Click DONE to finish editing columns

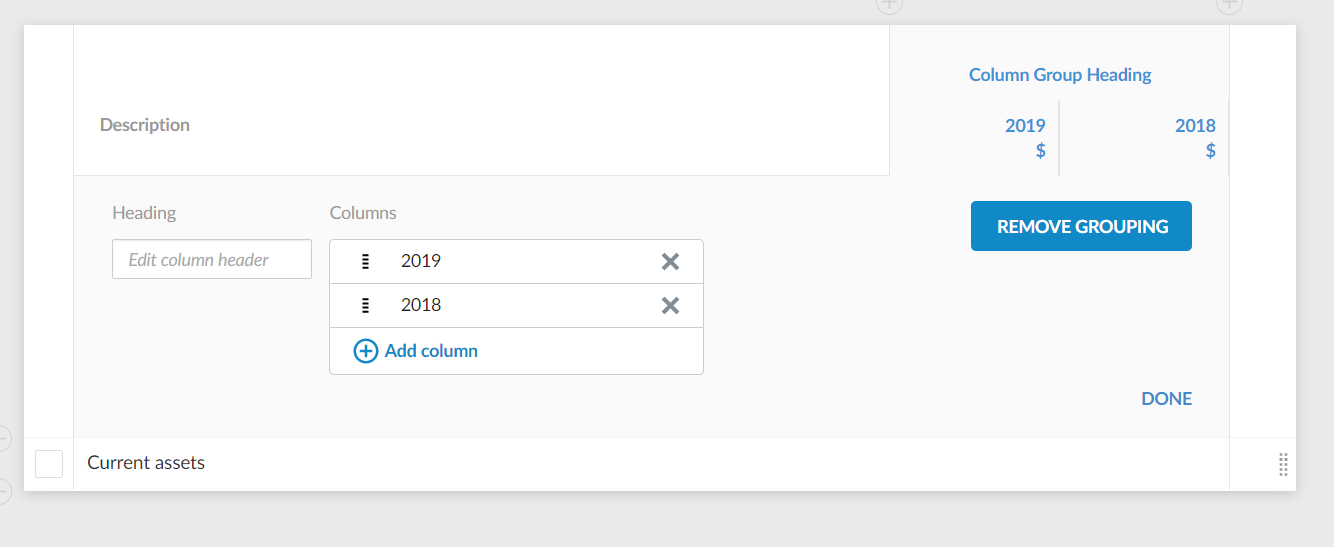[1166, 399]
